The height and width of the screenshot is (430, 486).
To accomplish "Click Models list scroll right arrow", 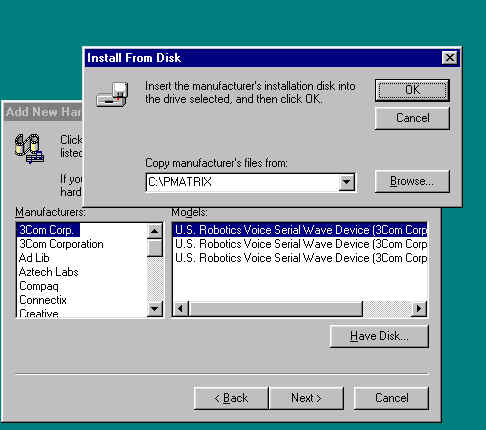I will (419, 308).
